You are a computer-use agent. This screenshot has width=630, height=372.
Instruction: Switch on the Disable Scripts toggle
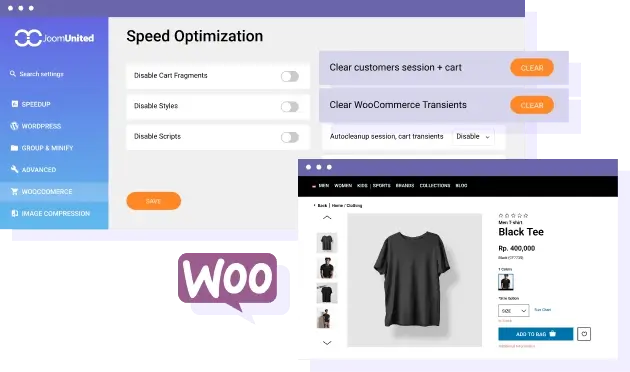[x=290, y=137]
